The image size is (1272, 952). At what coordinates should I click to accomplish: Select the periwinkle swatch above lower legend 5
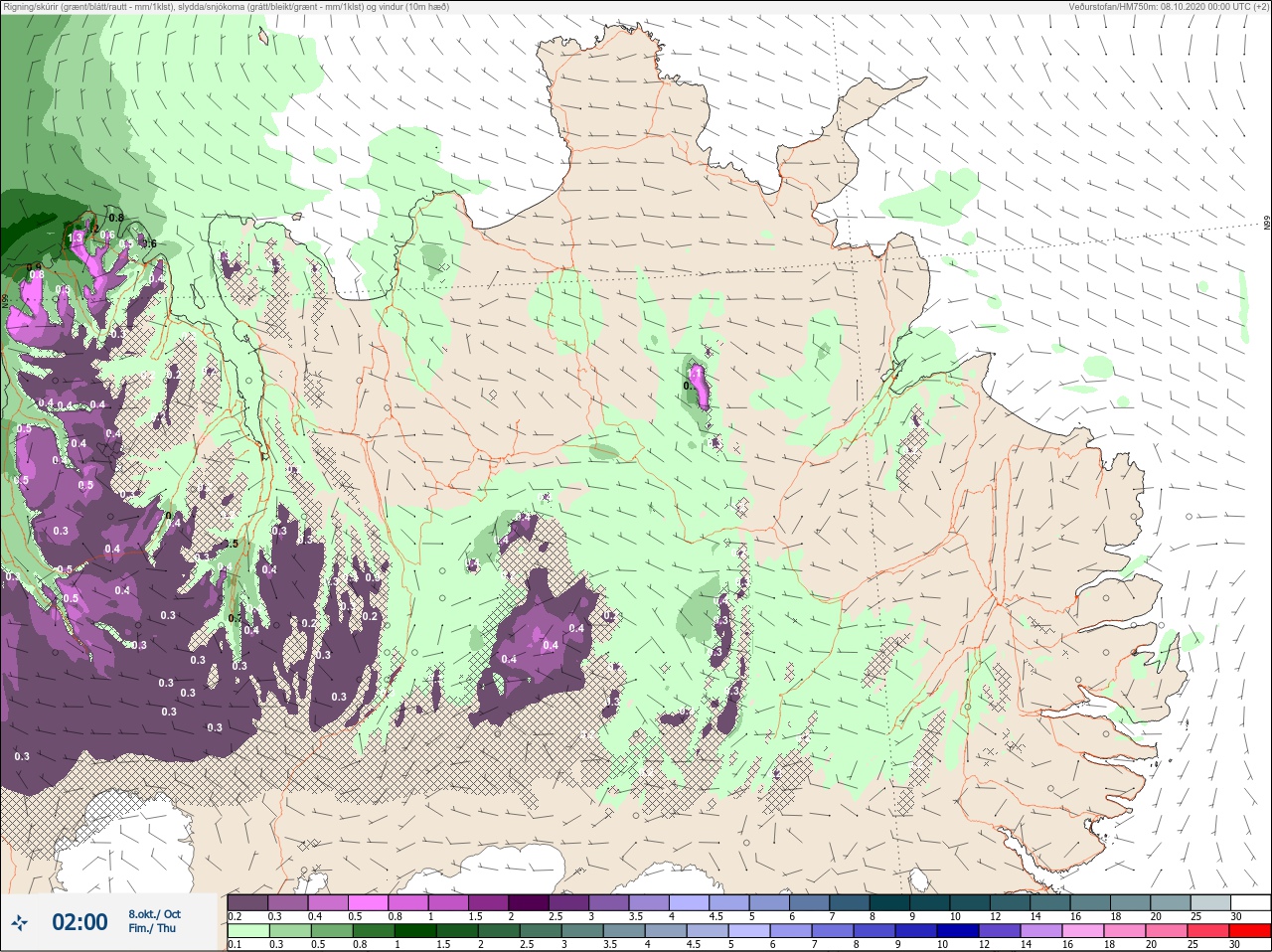click(747, 931)
